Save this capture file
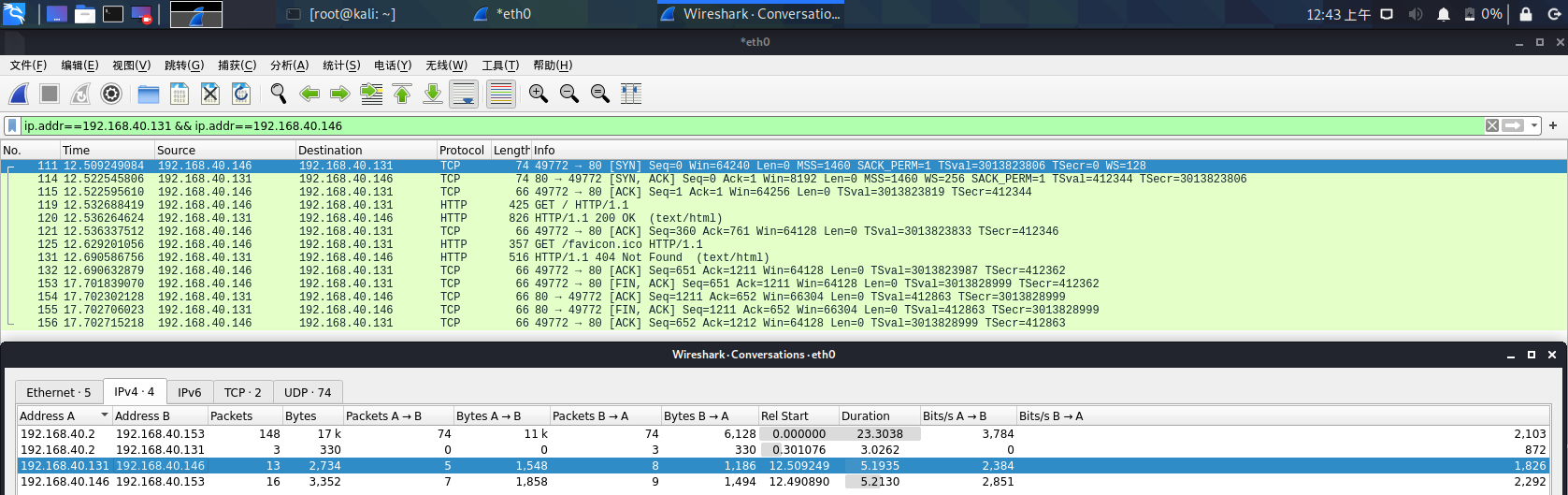 [x=180, y=94]
